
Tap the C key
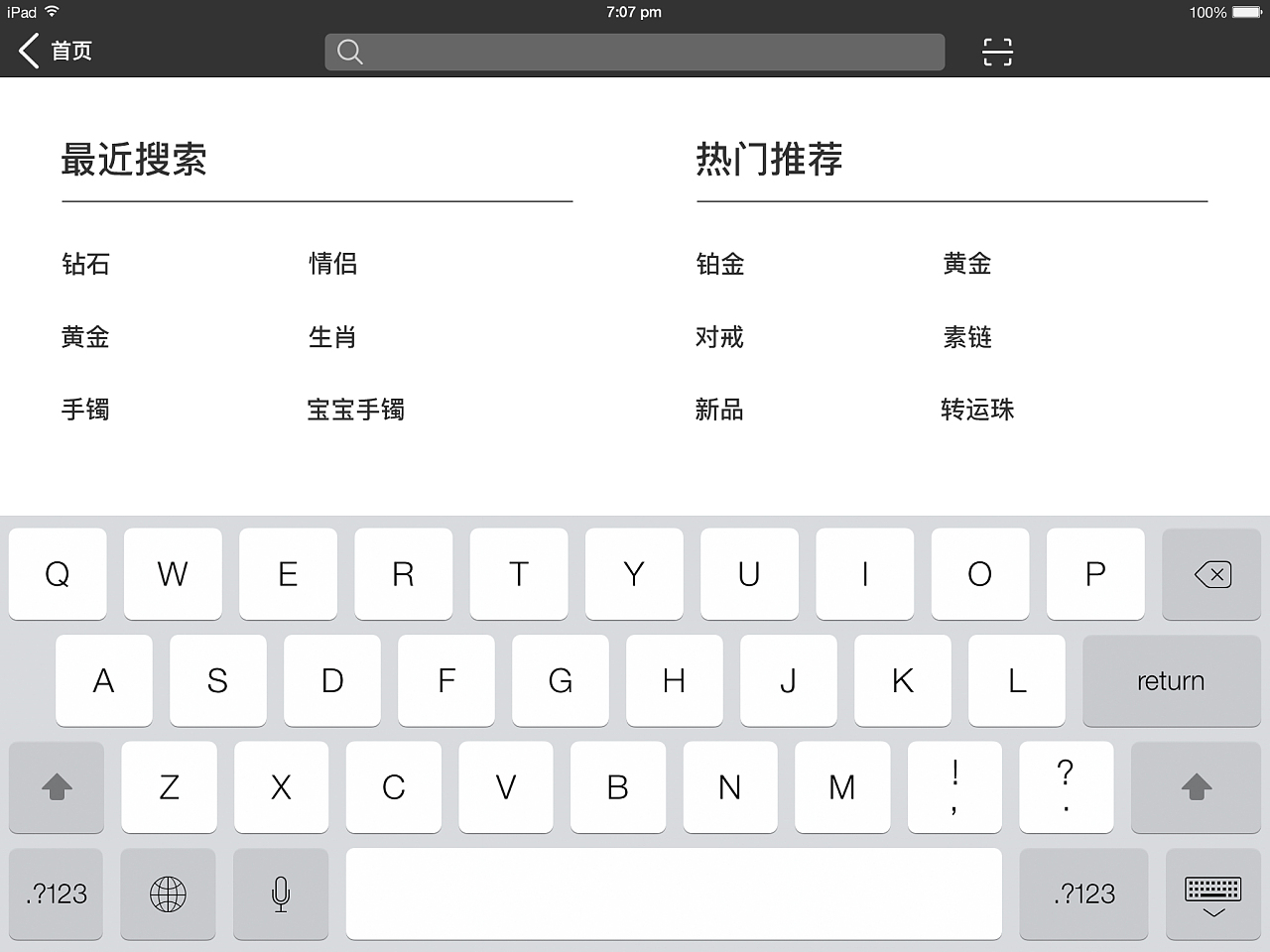[x=393, y=787]
